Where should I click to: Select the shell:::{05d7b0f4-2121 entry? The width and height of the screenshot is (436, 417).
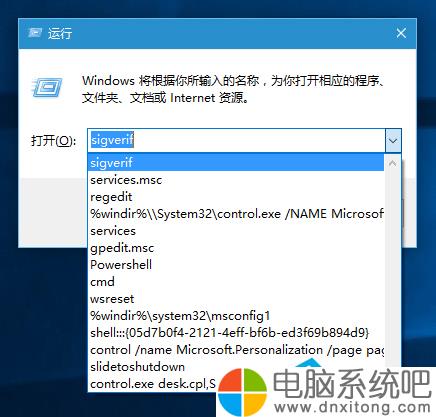click(x=236, y=333)
